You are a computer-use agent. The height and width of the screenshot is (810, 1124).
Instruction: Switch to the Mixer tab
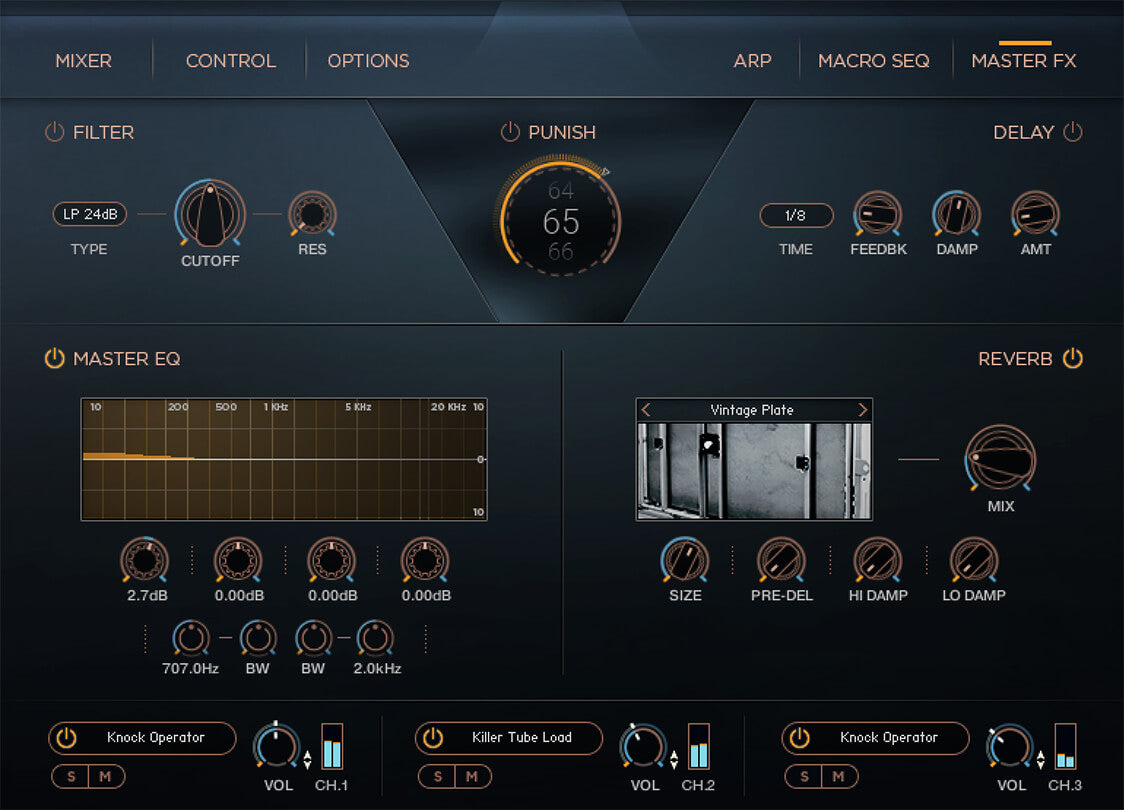pos(83,61)
